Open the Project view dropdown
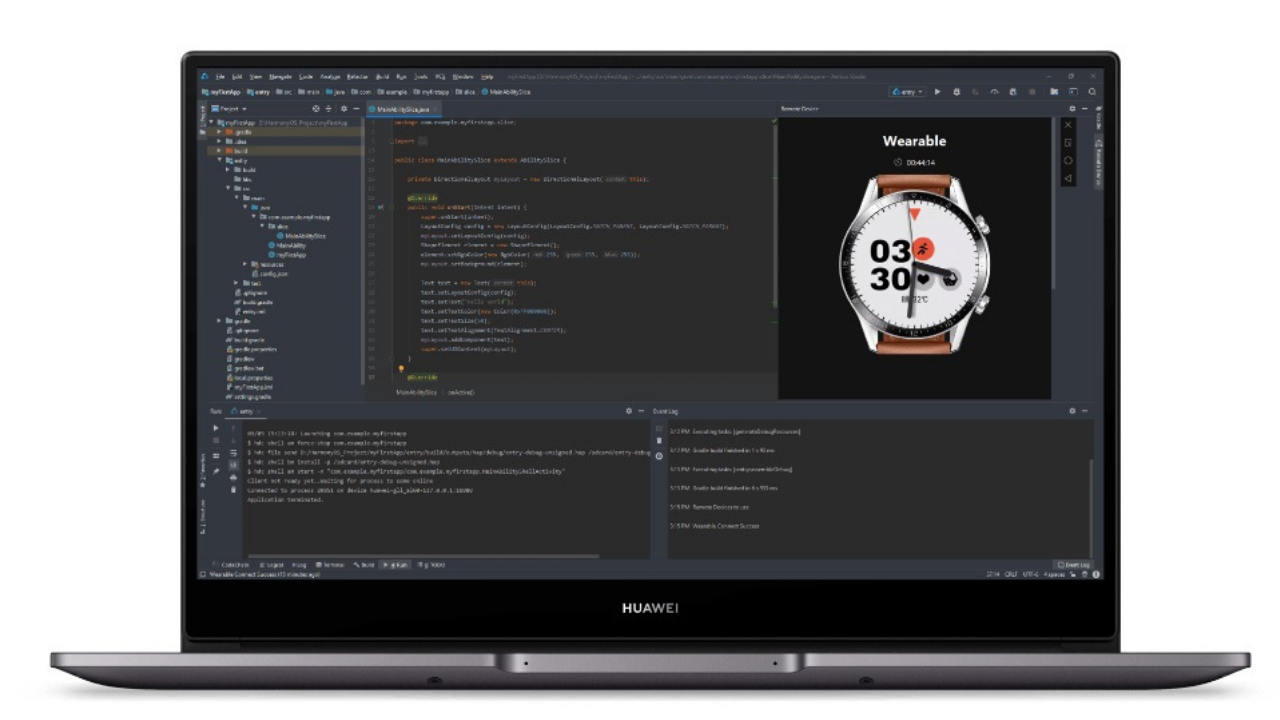The height and width of the screenshot is (720, 1280). coord(229,109)
